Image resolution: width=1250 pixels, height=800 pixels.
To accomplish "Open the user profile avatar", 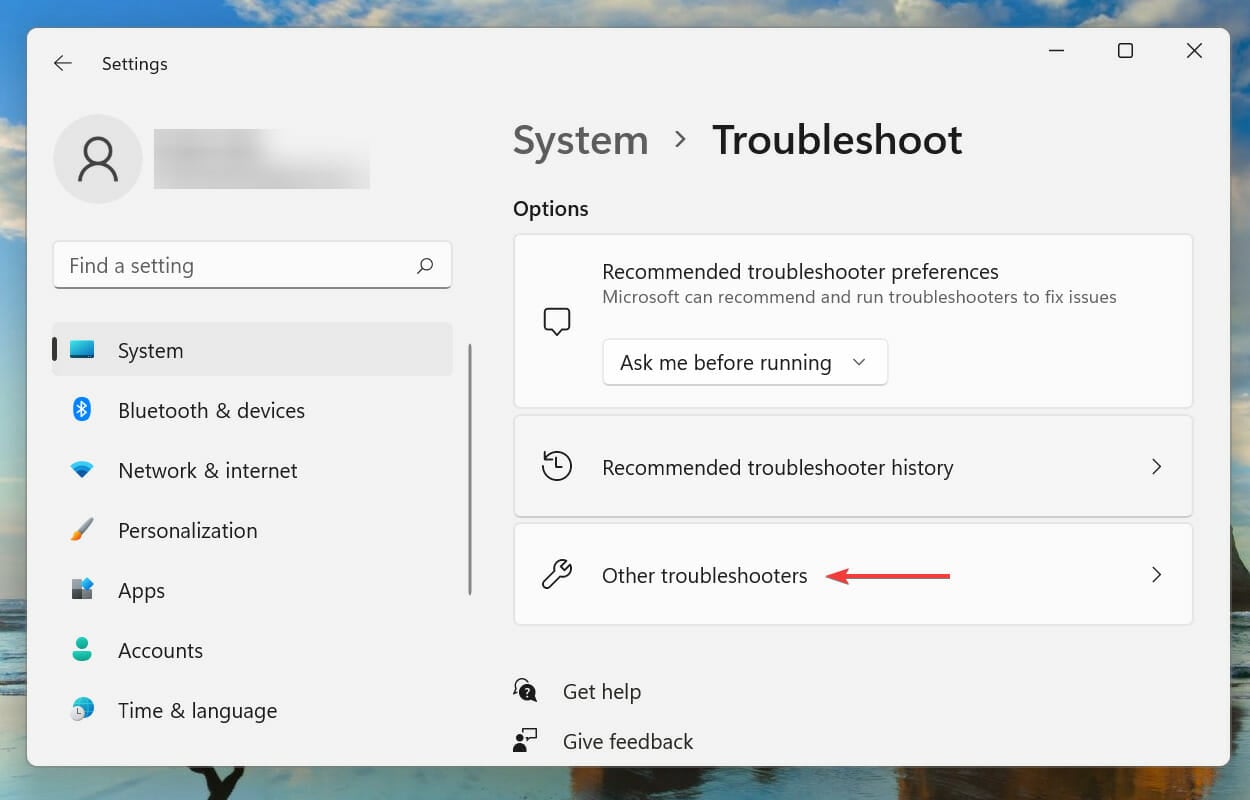I will 98,159.
